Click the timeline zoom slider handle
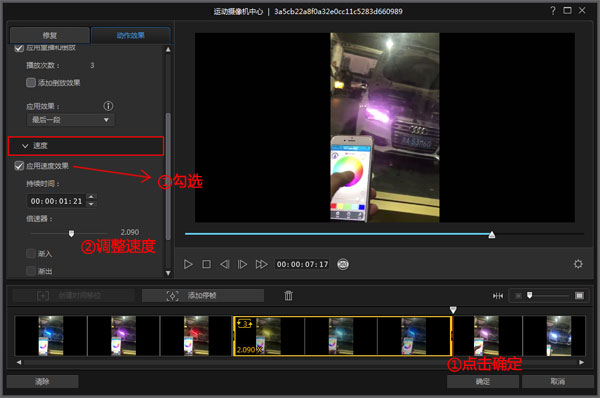Screen dimensions: 600x398 point(530,295)
